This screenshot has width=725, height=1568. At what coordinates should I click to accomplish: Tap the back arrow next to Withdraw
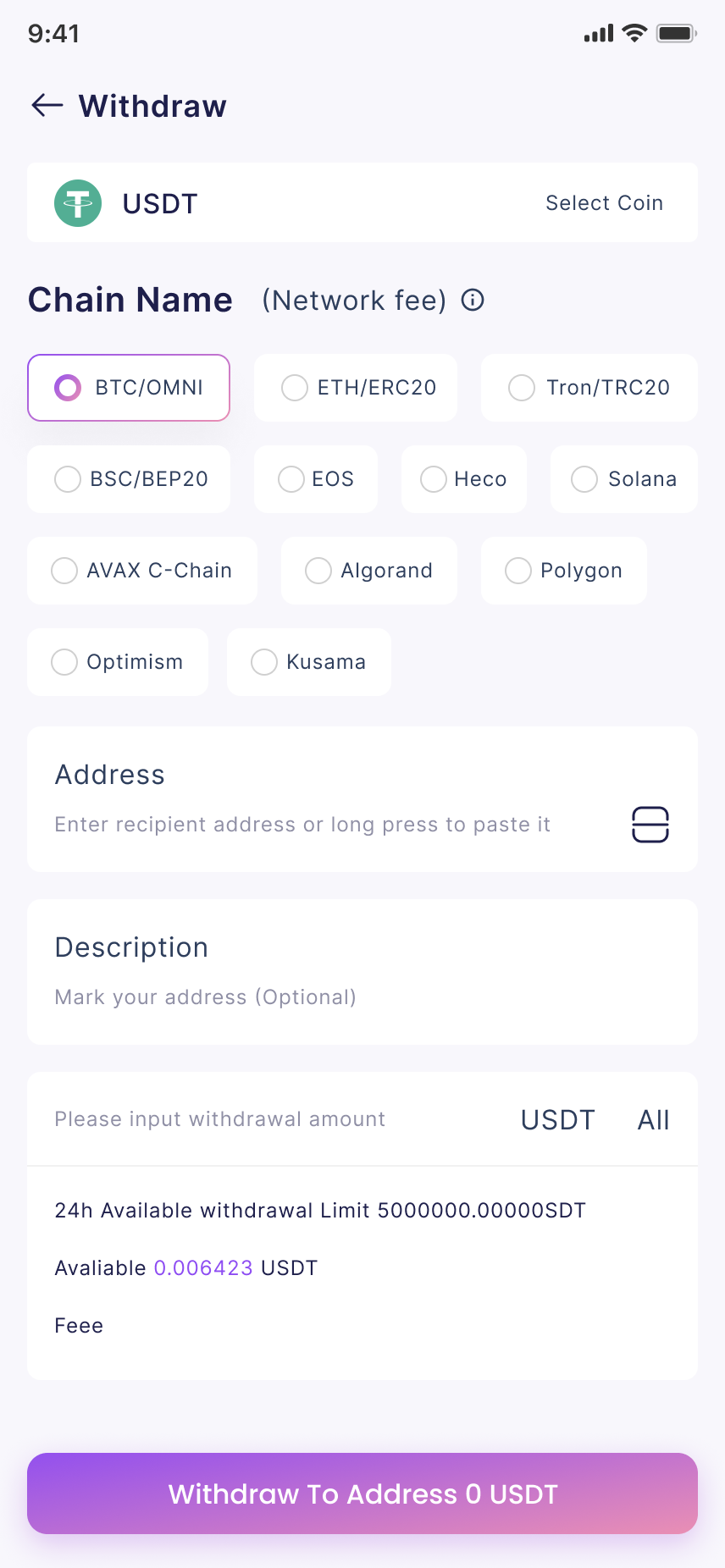(47, 105)
